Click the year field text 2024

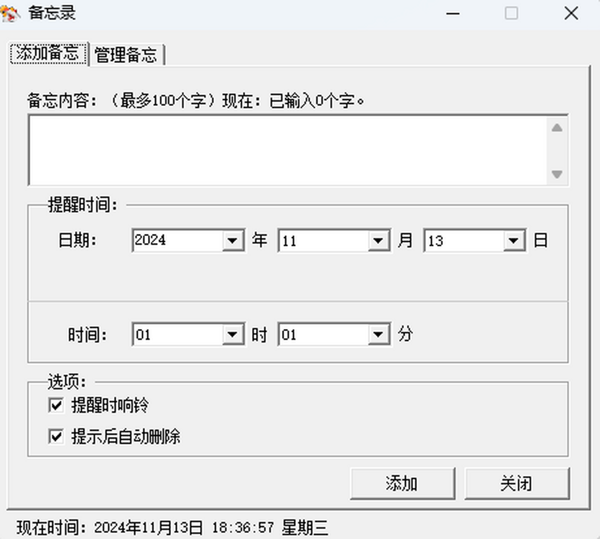150,240
